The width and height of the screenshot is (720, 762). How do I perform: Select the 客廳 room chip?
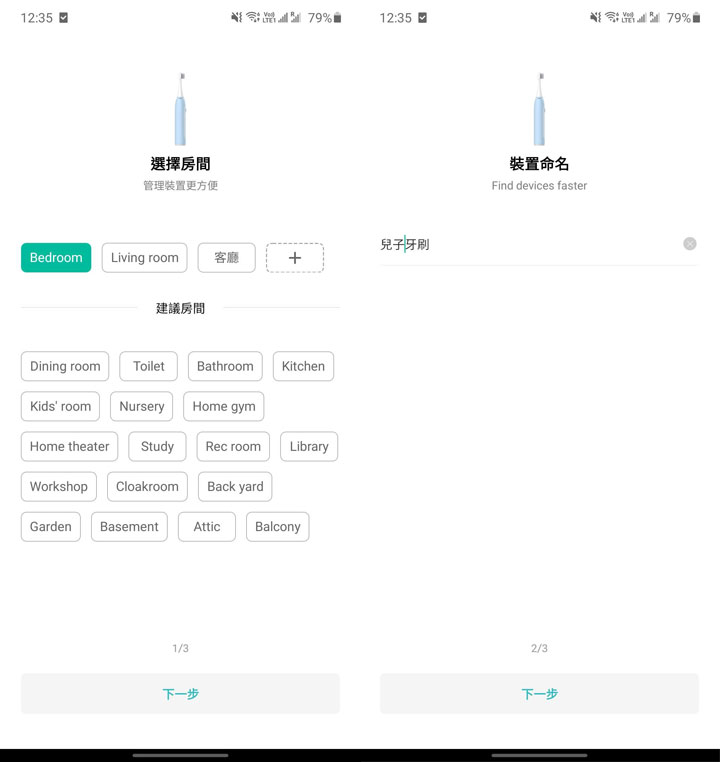coord(226,258)
